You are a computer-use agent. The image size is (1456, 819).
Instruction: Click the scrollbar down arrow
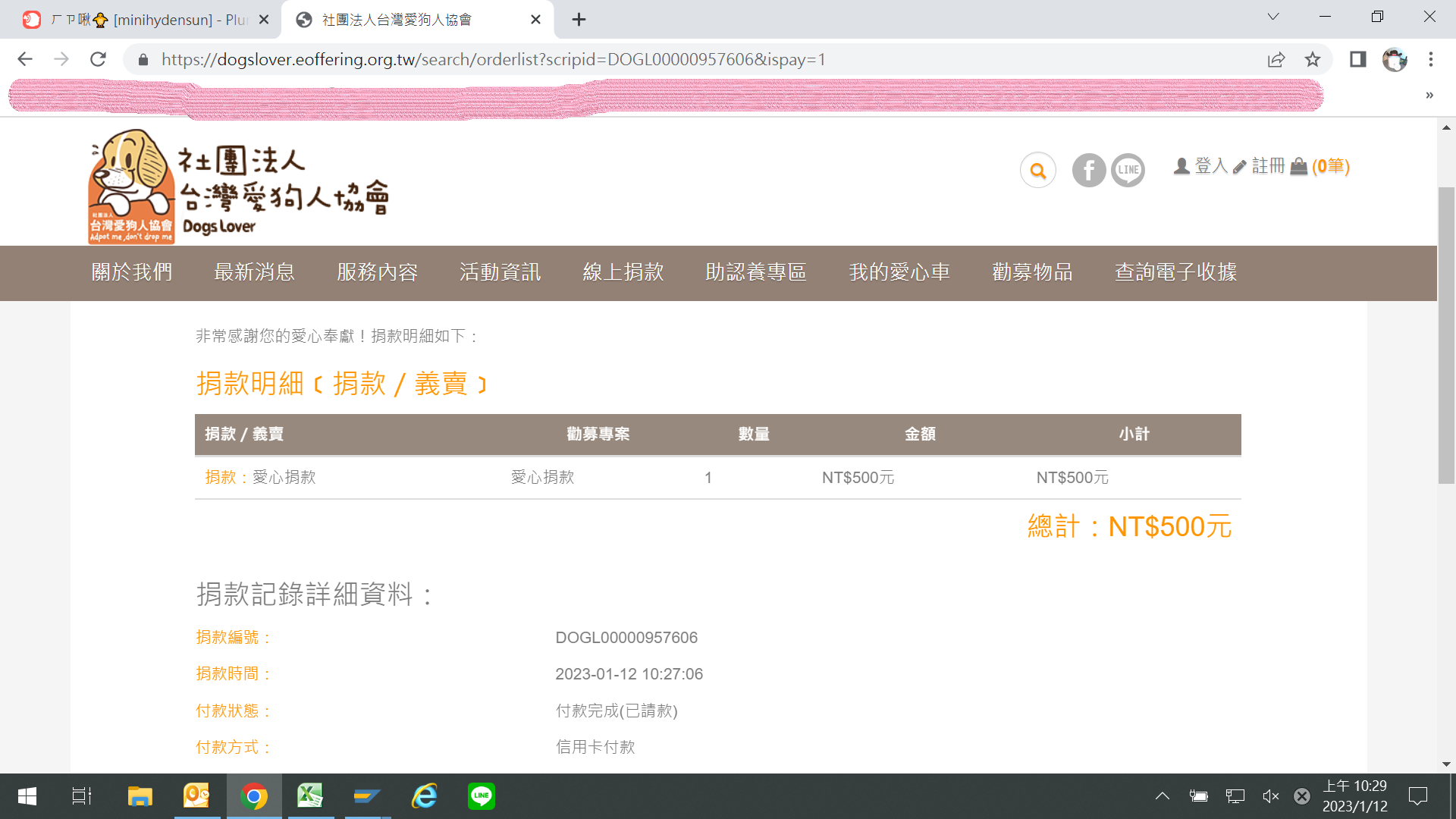point(1446,764)
